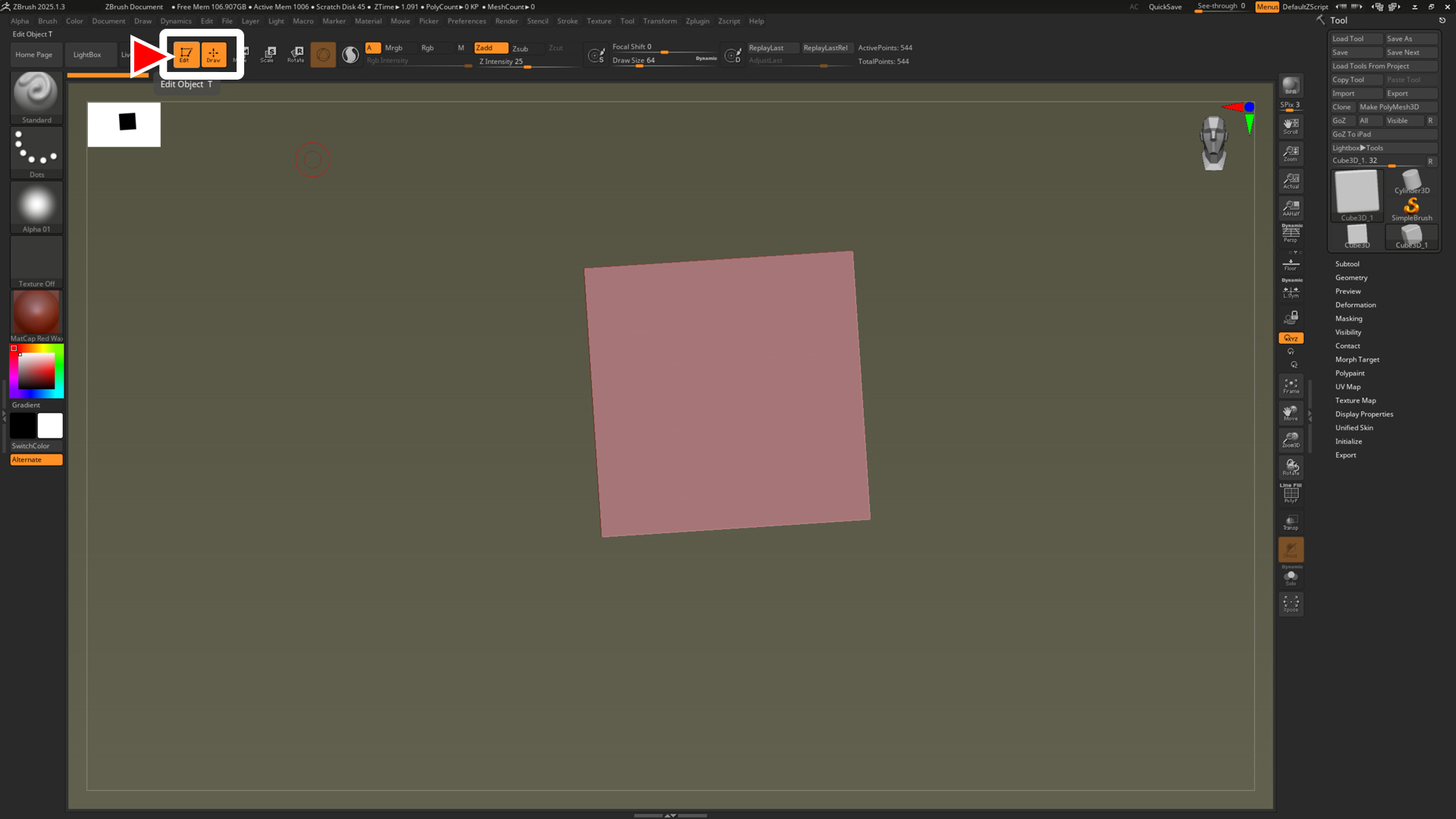Click the Move view icon
Image resolution: width=1456 pixels, height=819 pixels.
(1291, 413)
